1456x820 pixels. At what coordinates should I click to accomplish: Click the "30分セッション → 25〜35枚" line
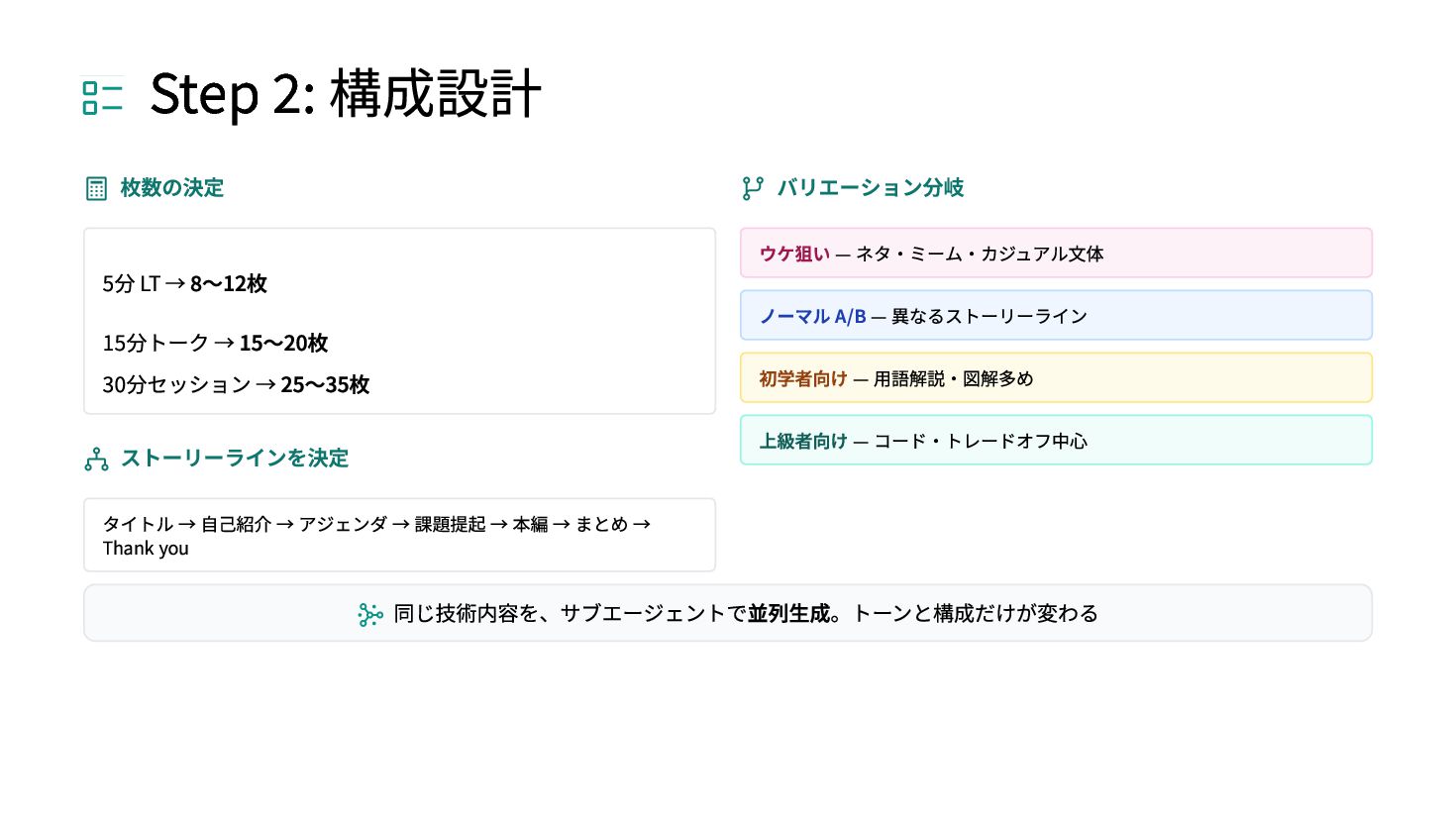tap(236, 385)
